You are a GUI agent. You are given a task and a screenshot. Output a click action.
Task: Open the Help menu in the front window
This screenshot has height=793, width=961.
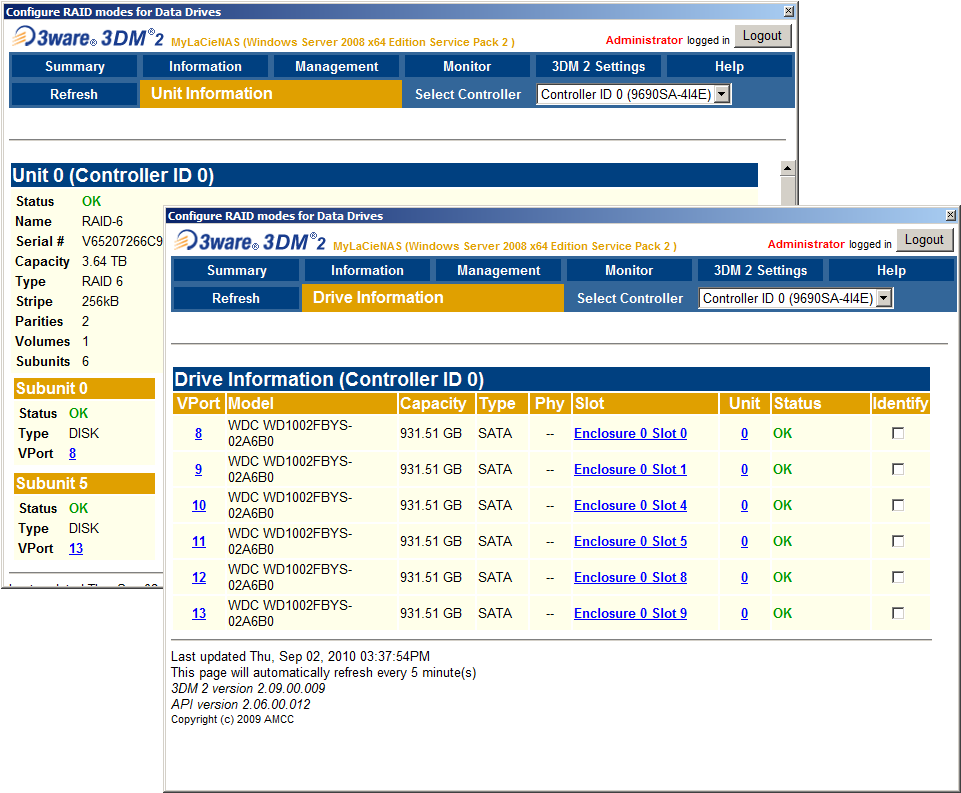891,270
